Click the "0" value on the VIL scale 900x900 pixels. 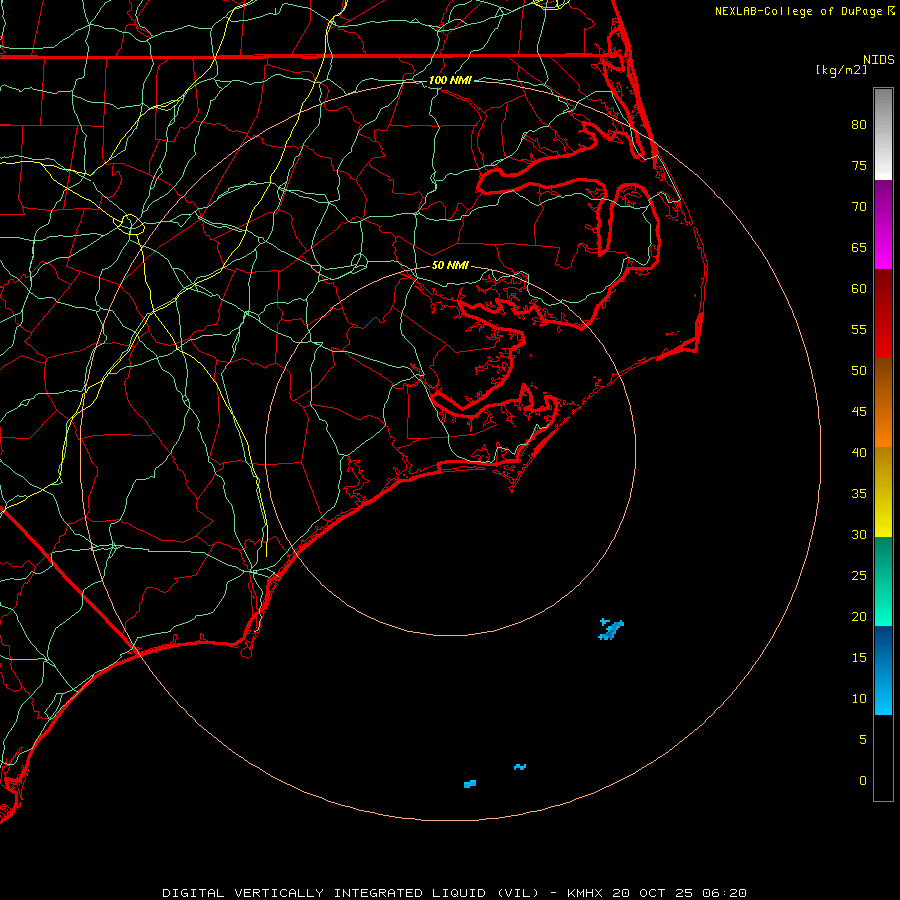click(x=862, y=781)
